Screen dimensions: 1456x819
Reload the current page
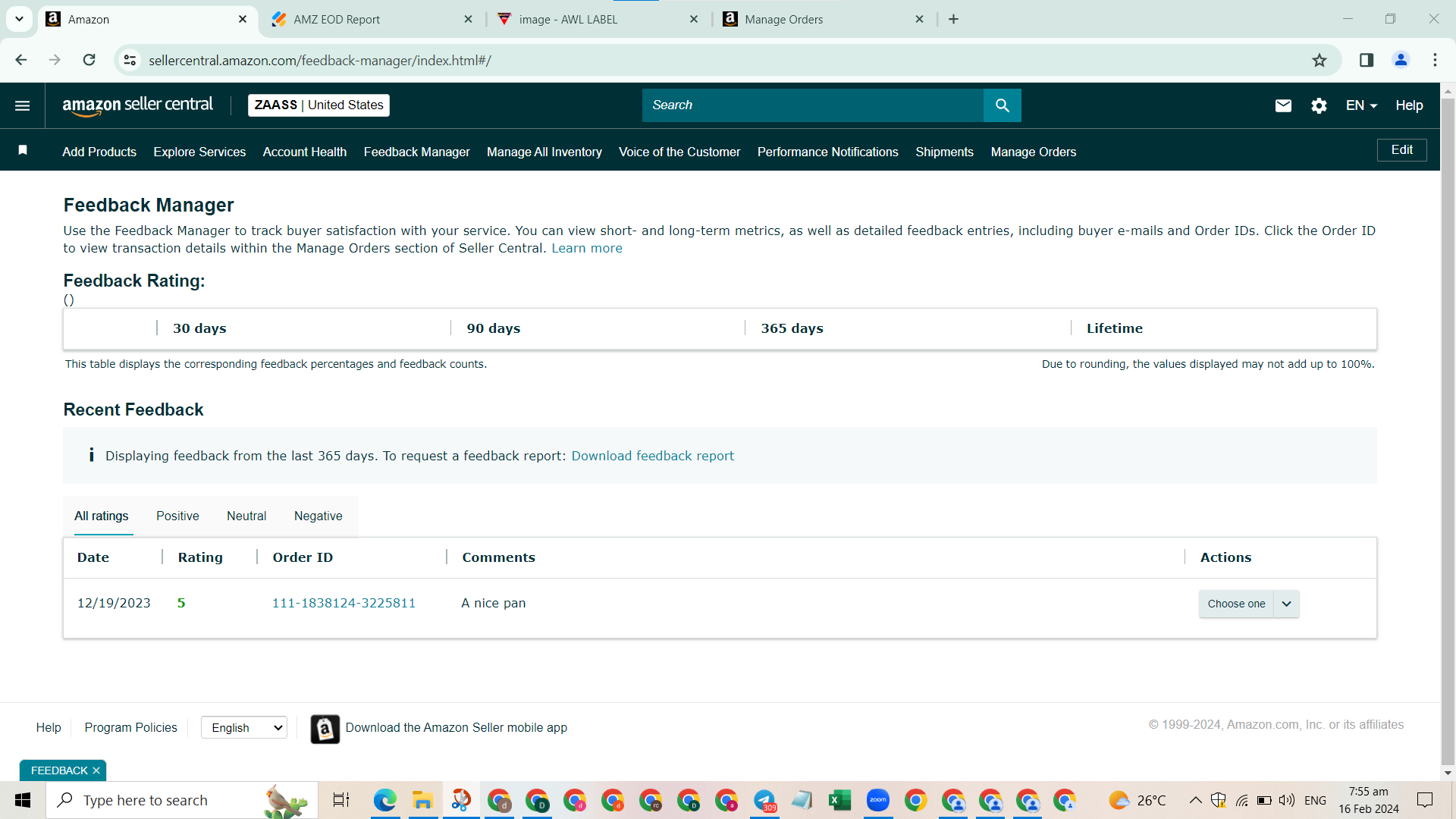pos(89,60)
